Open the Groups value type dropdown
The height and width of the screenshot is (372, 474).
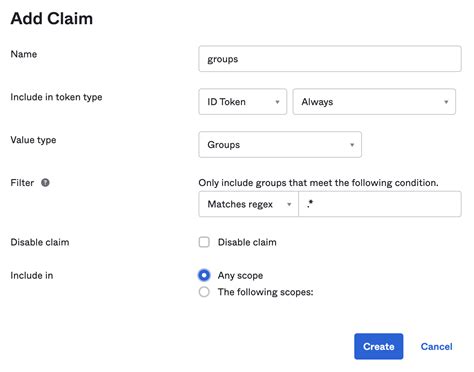280,145
